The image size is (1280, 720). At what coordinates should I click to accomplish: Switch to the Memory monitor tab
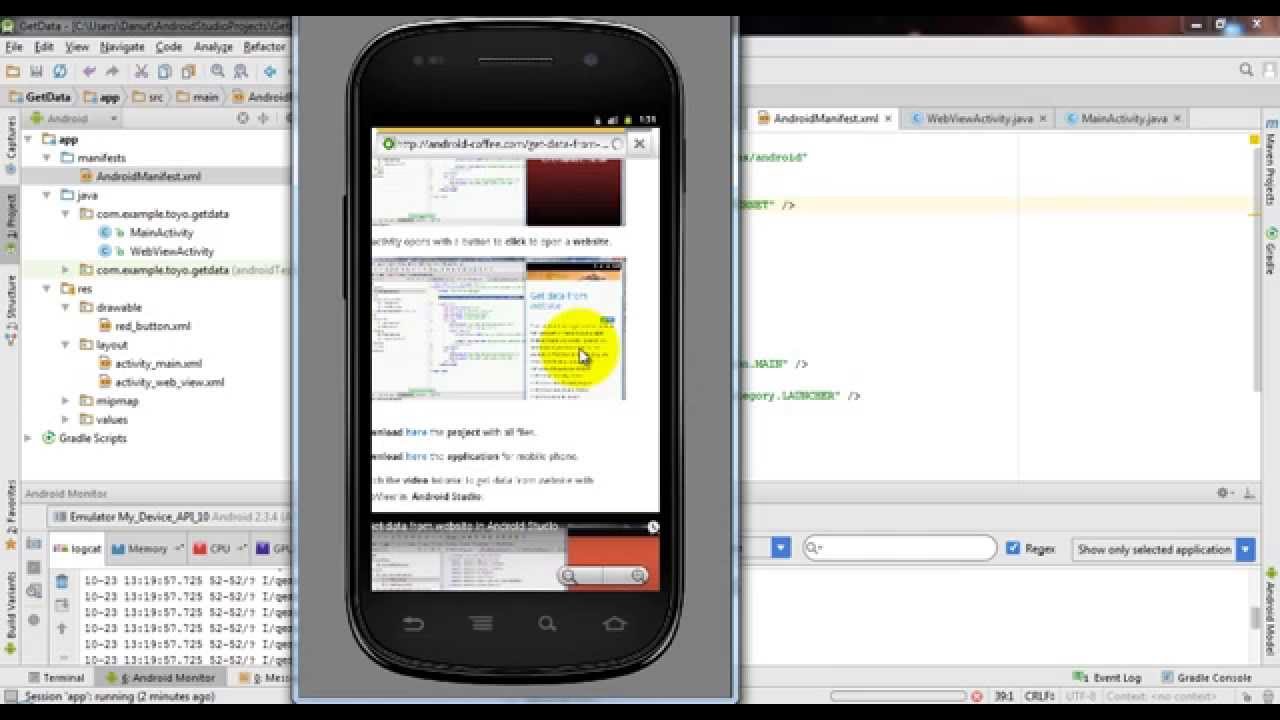click(147, 549)
